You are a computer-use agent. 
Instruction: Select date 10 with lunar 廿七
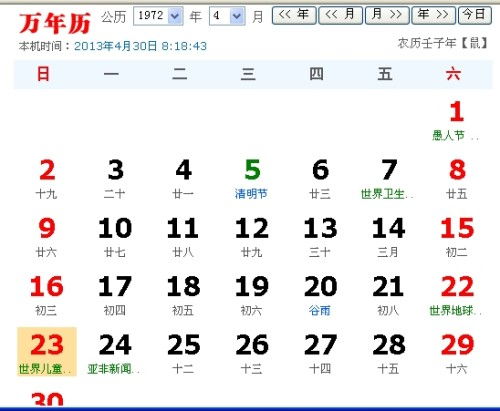(x=115, y=238)
